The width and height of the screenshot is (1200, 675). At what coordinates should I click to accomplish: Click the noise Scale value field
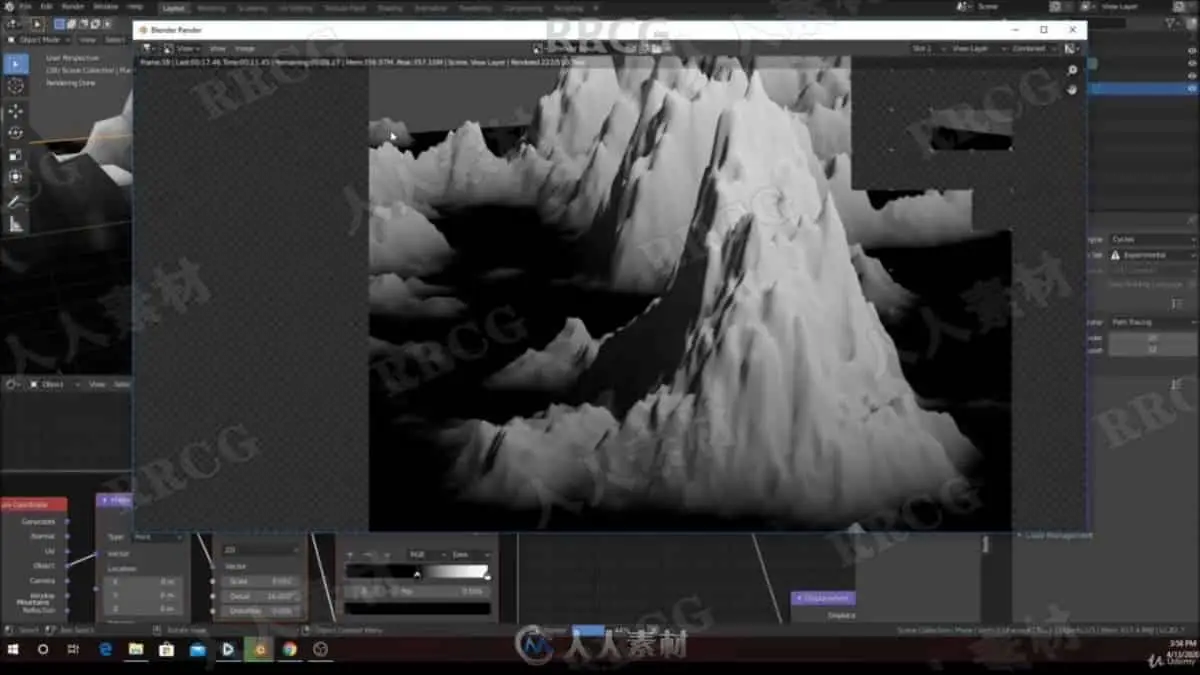261,581
